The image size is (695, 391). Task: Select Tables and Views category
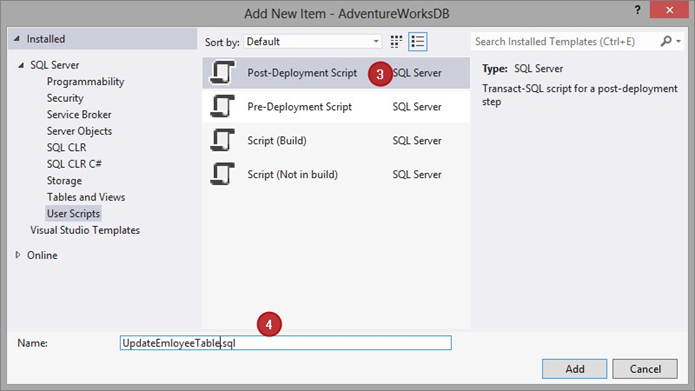click(x=86, y=197)
